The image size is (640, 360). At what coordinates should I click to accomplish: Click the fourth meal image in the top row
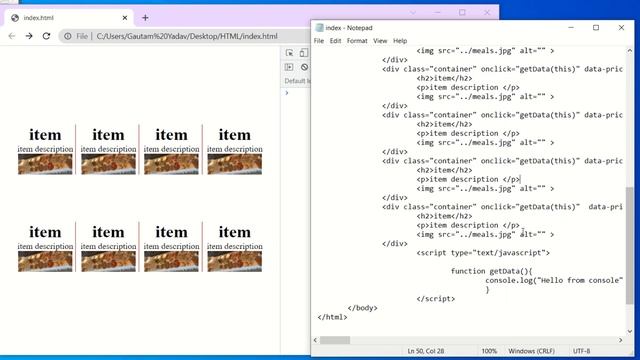pos(235,164)
